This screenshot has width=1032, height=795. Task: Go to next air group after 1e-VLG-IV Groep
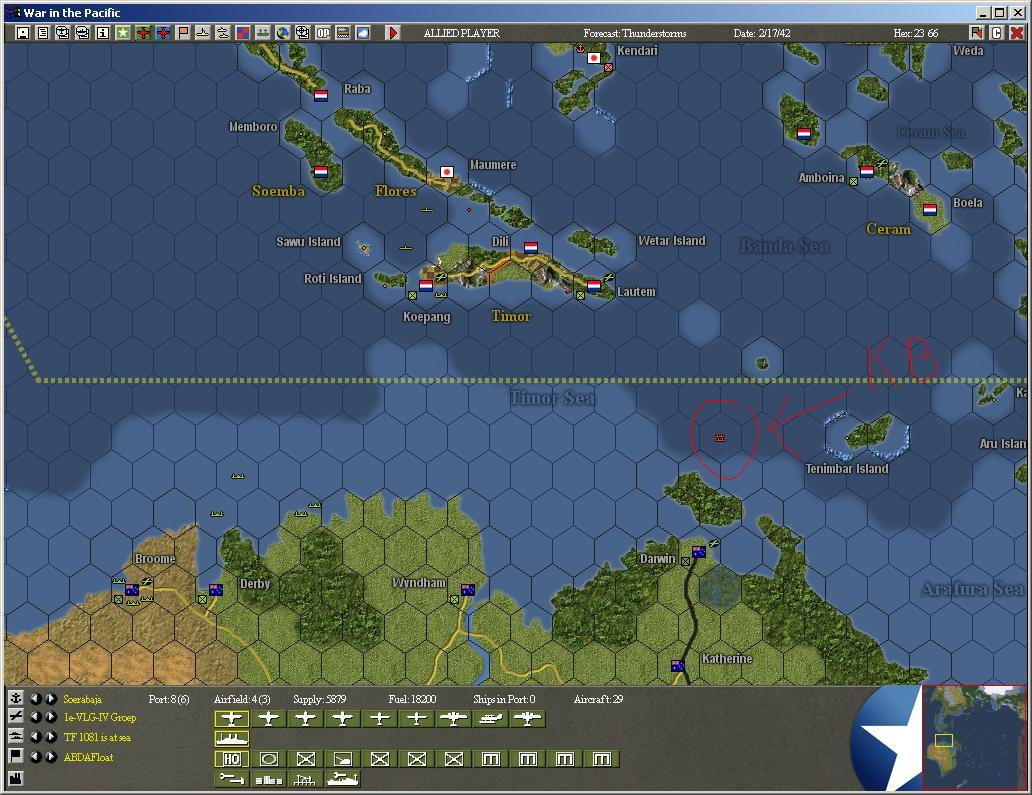coord(50,717)
